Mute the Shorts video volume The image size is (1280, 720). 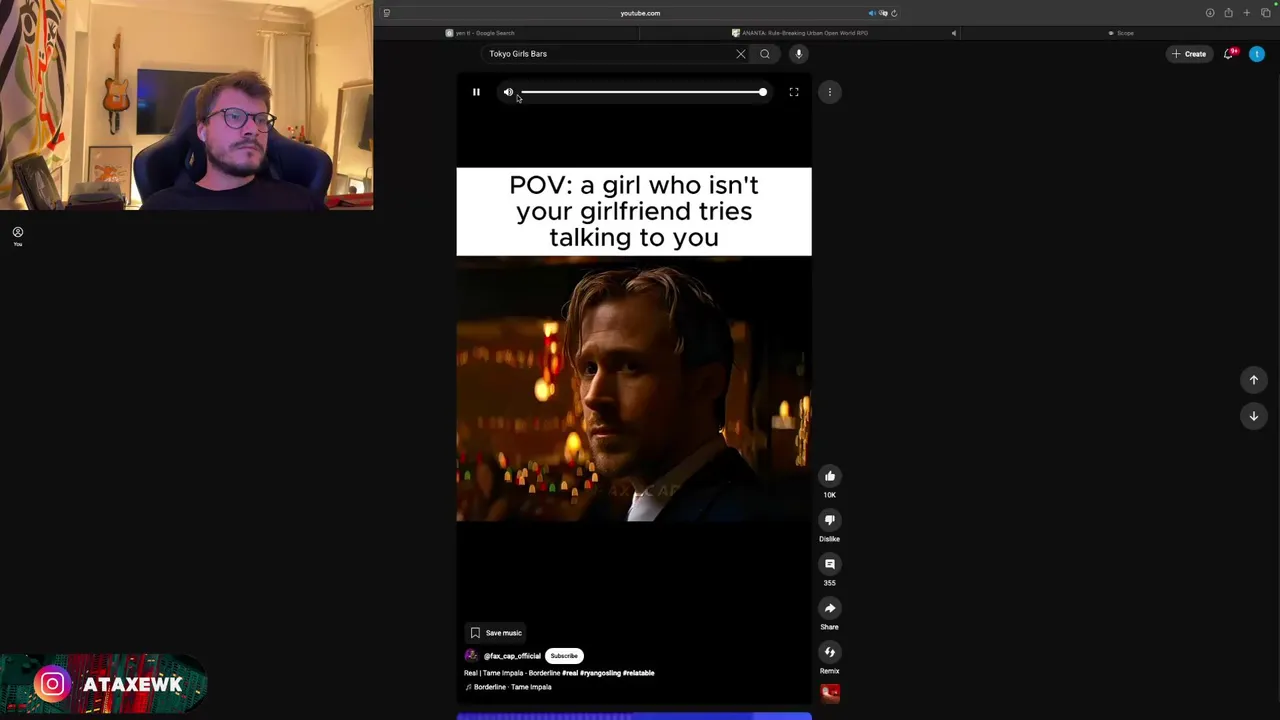[508, 92]
